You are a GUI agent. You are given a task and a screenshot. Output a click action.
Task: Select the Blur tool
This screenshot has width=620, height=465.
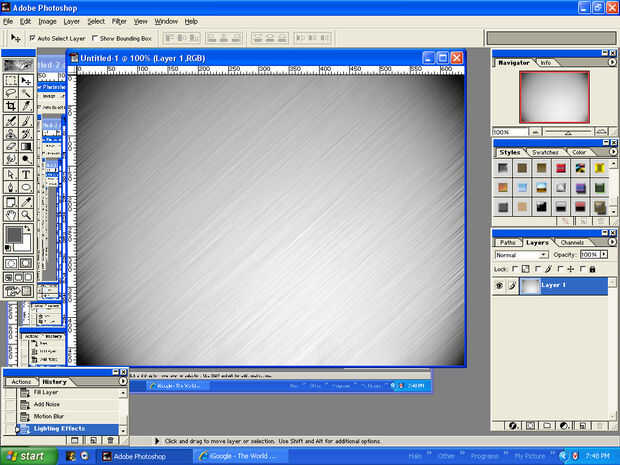[11, 159]
